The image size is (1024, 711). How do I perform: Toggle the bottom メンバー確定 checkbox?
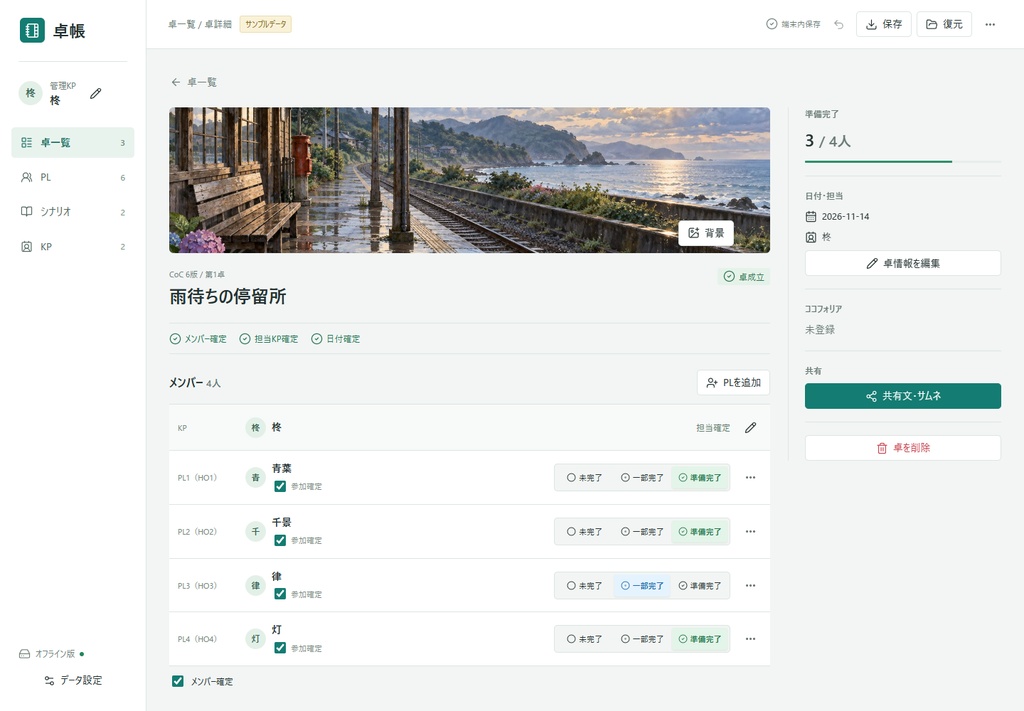[x=178, y=682]
